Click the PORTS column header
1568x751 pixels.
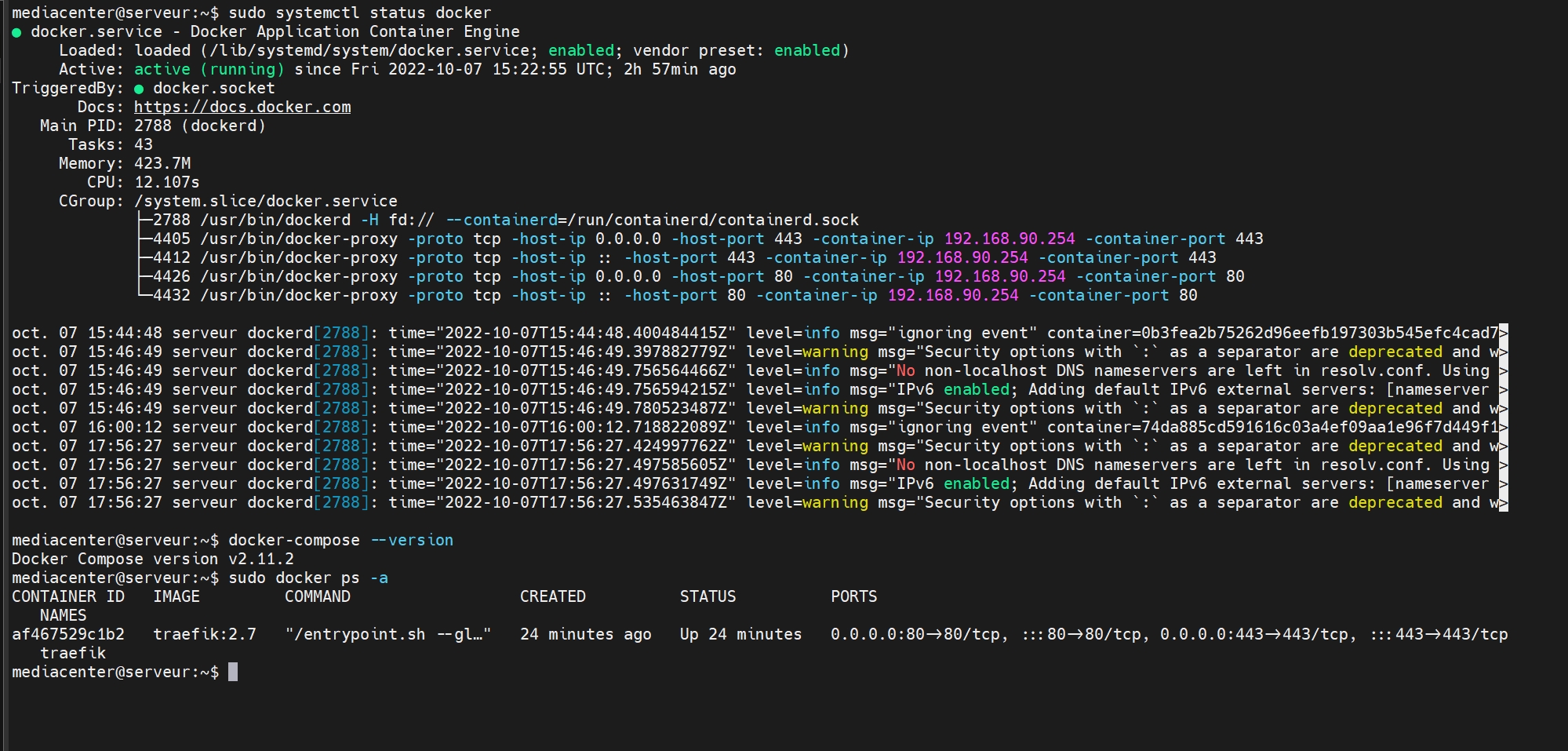[853, 597]
